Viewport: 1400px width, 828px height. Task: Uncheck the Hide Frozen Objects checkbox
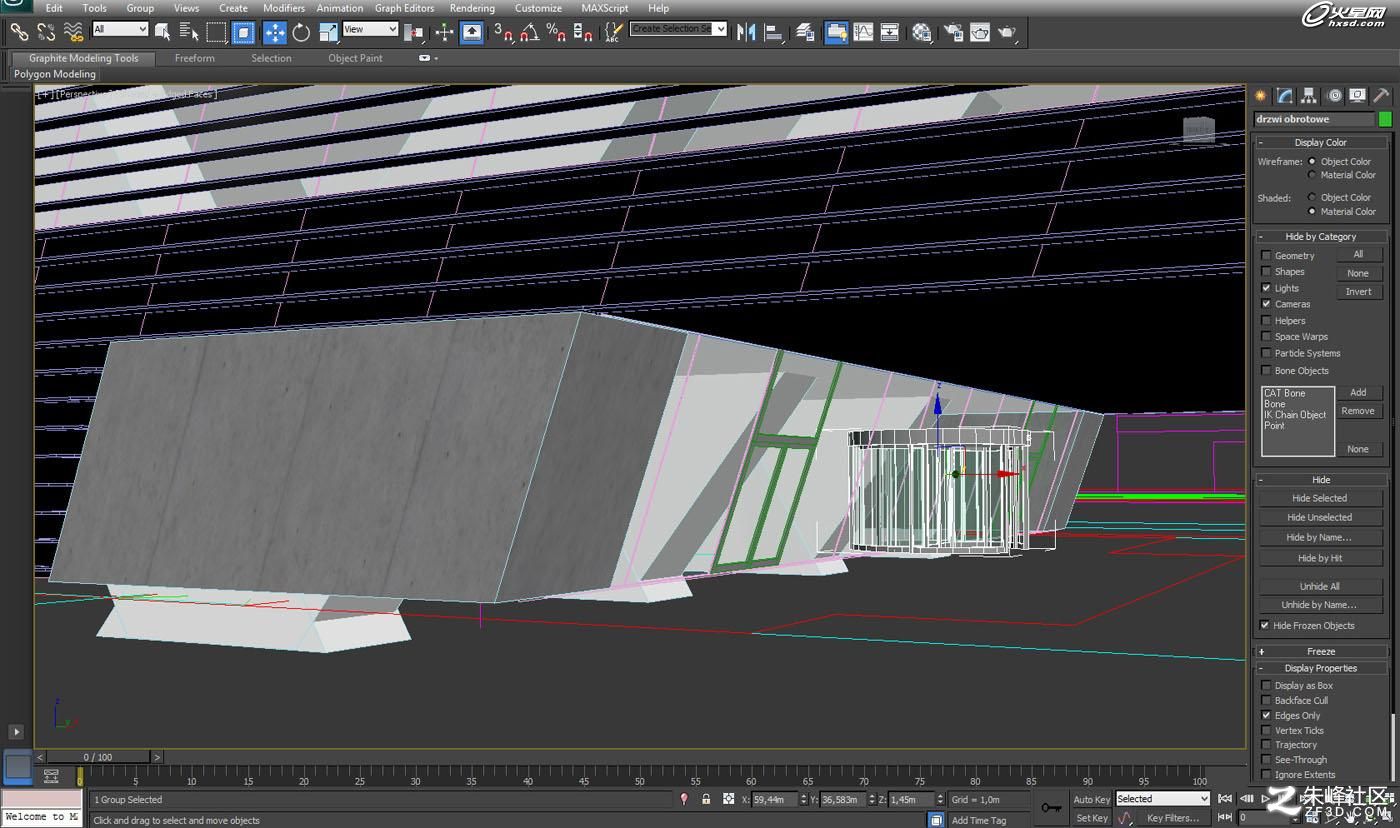pos(1265,626)
